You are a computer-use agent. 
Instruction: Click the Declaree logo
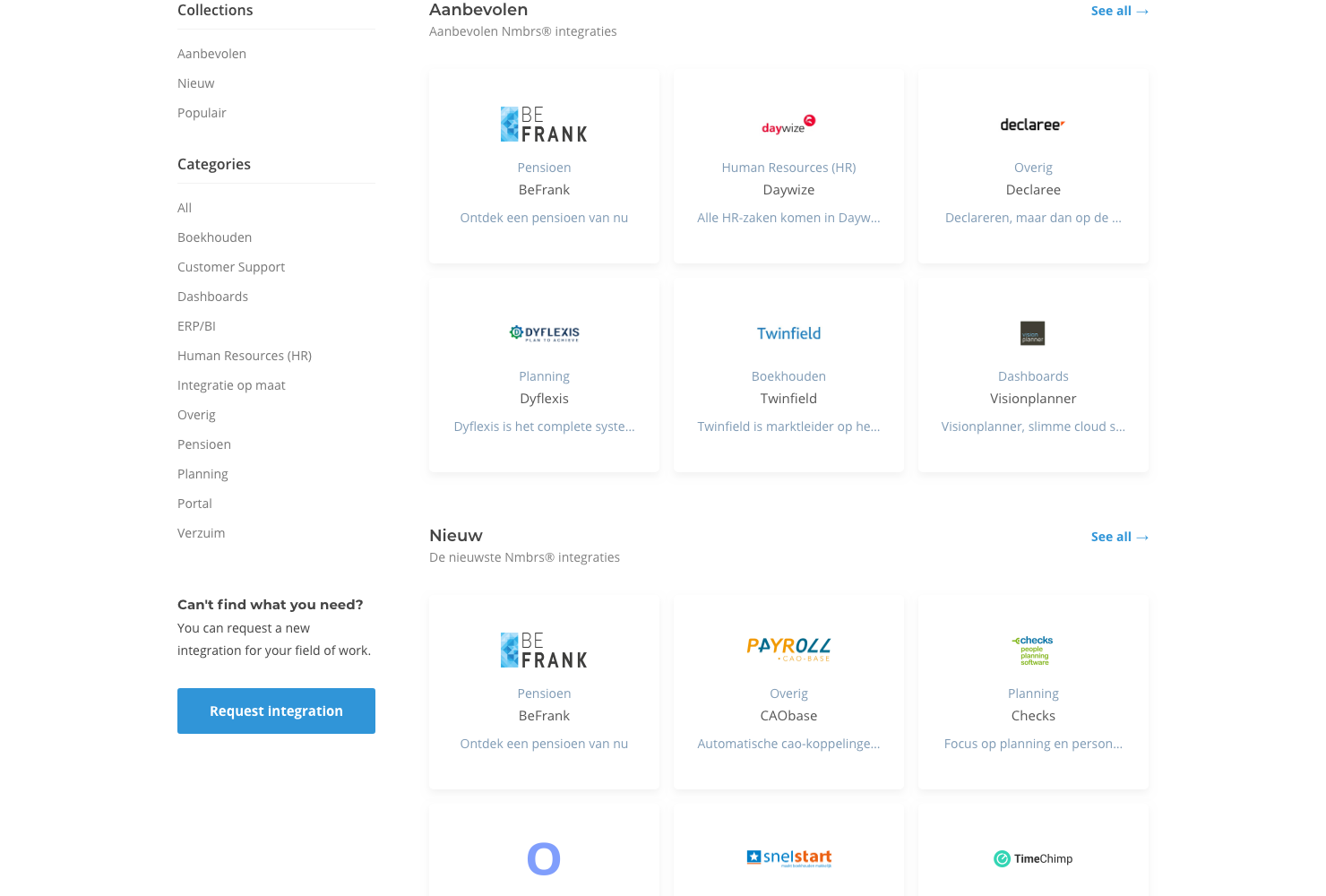1033,125
